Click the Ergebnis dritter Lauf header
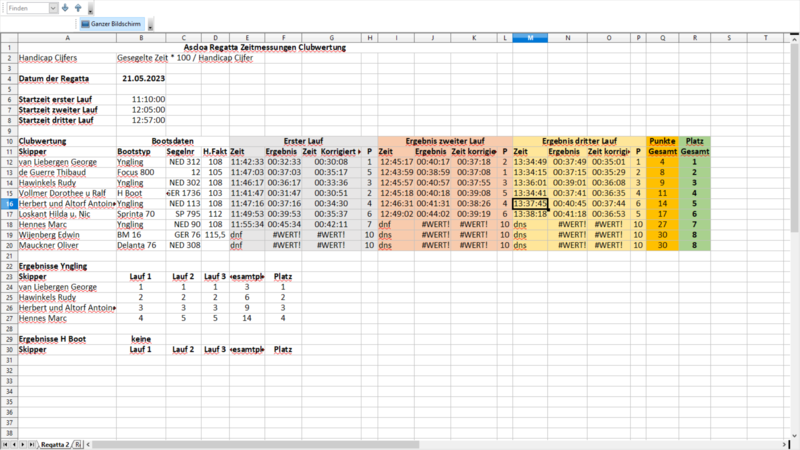Screen dimensions: 800x450 [579, 141]
